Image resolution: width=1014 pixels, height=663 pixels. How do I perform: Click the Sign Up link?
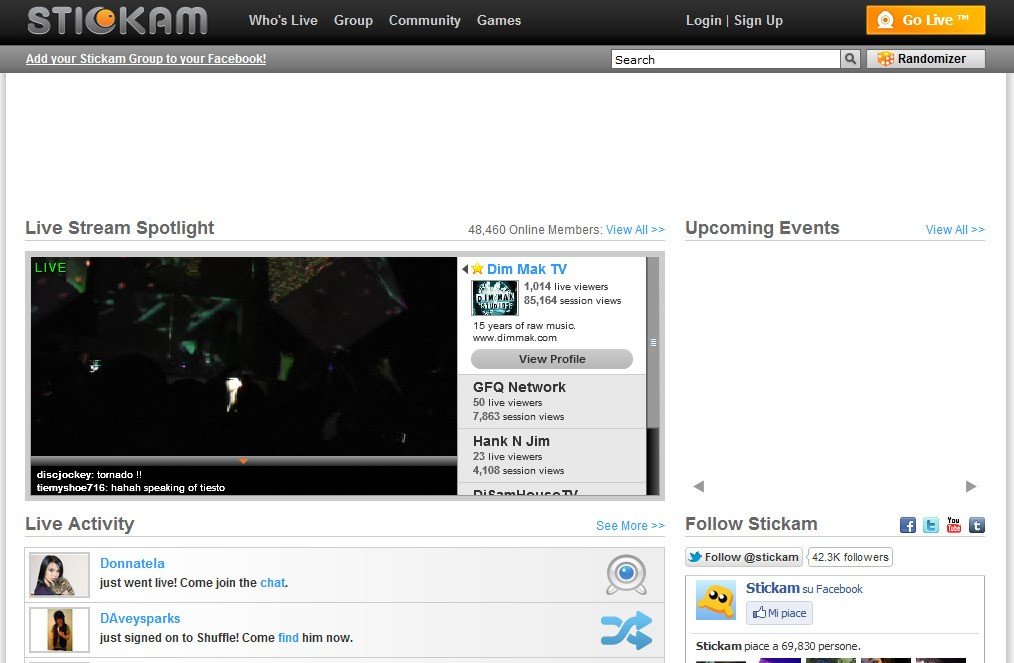point(758,21)
